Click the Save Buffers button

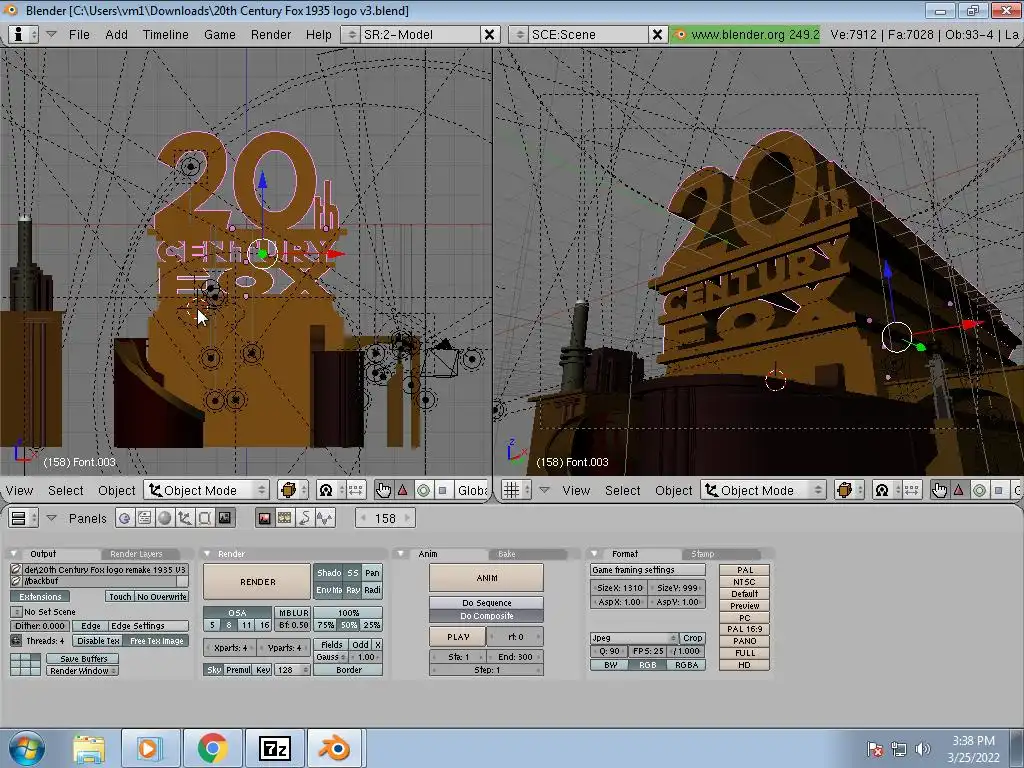click(x=83, y=659)
